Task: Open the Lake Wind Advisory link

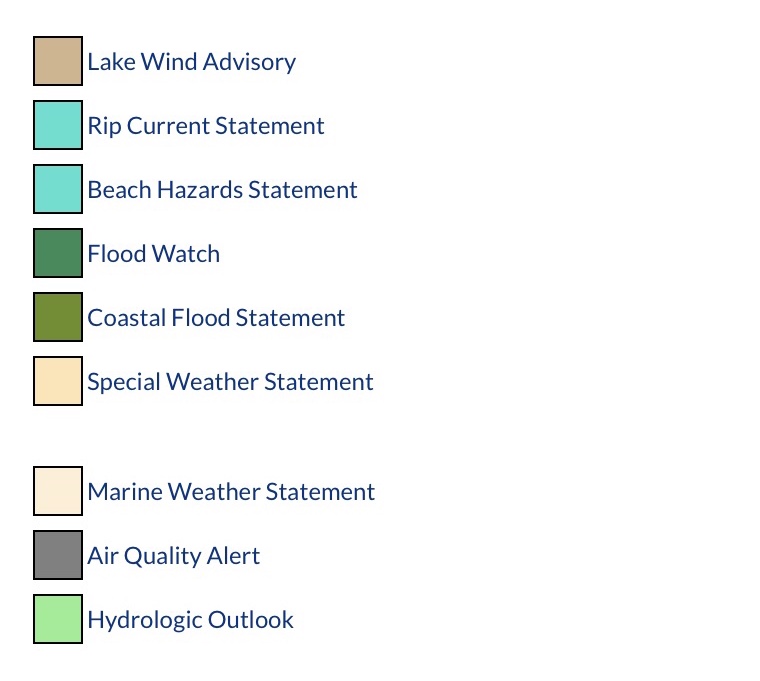Action: tap(191, 62)
